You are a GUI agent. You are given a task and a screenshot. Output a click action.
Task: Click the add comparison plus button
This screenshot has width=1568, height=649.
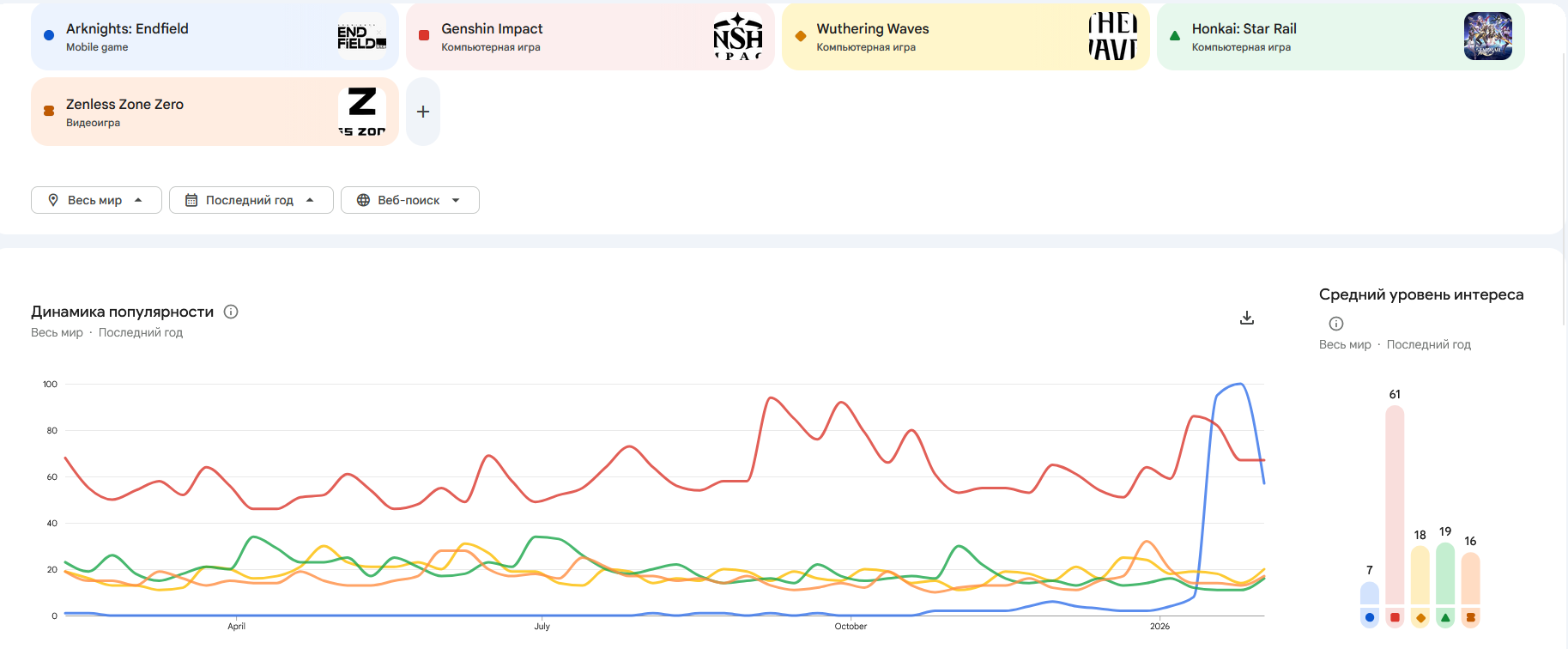(x=423, y=112)
